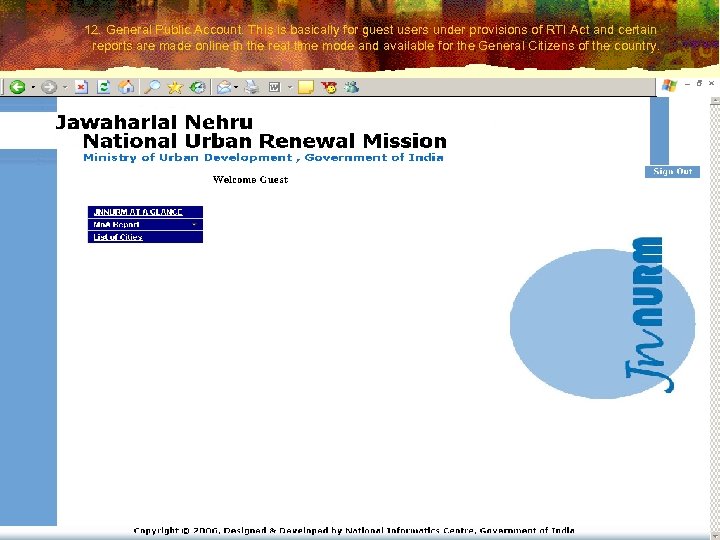Restore the browser window size
The width and height of the screenshot is (720, 540).
(x=699, y=83)
